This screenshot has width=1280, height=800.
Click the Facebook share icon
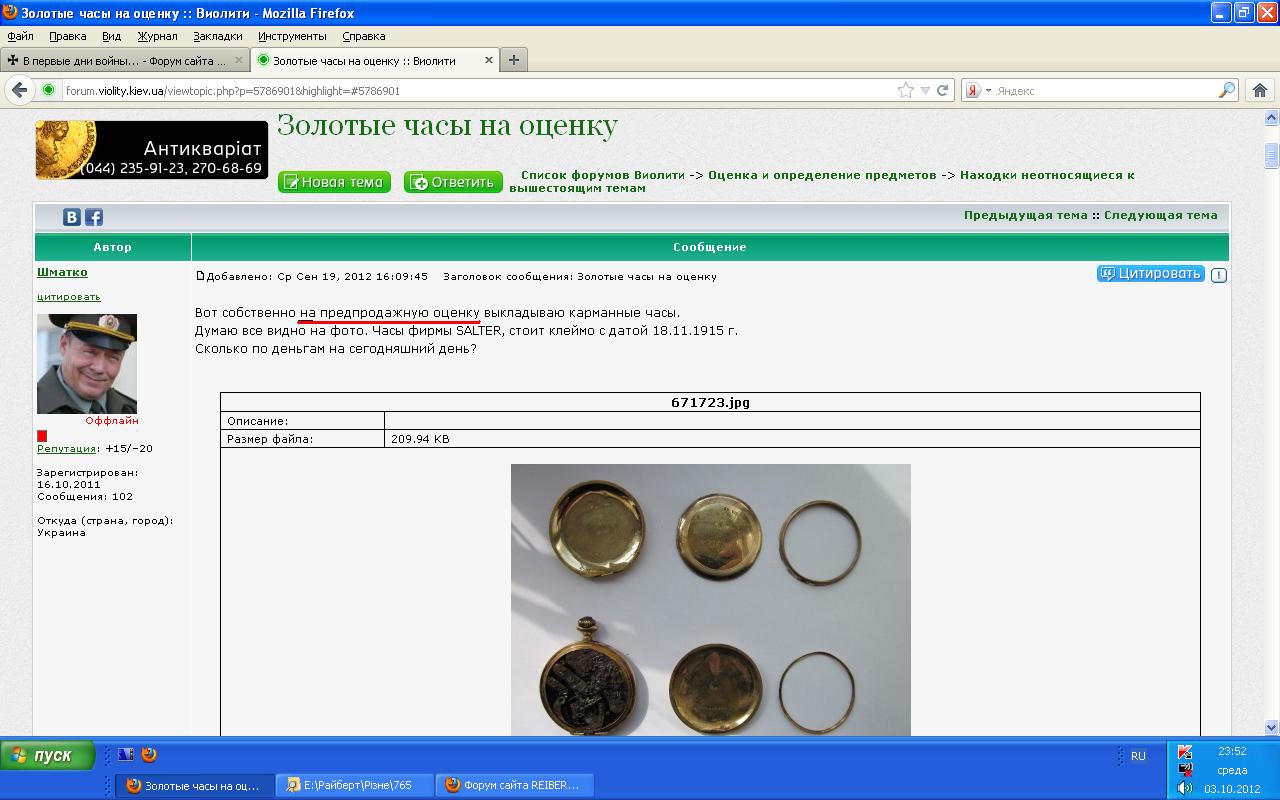click(x=93, y=217)
